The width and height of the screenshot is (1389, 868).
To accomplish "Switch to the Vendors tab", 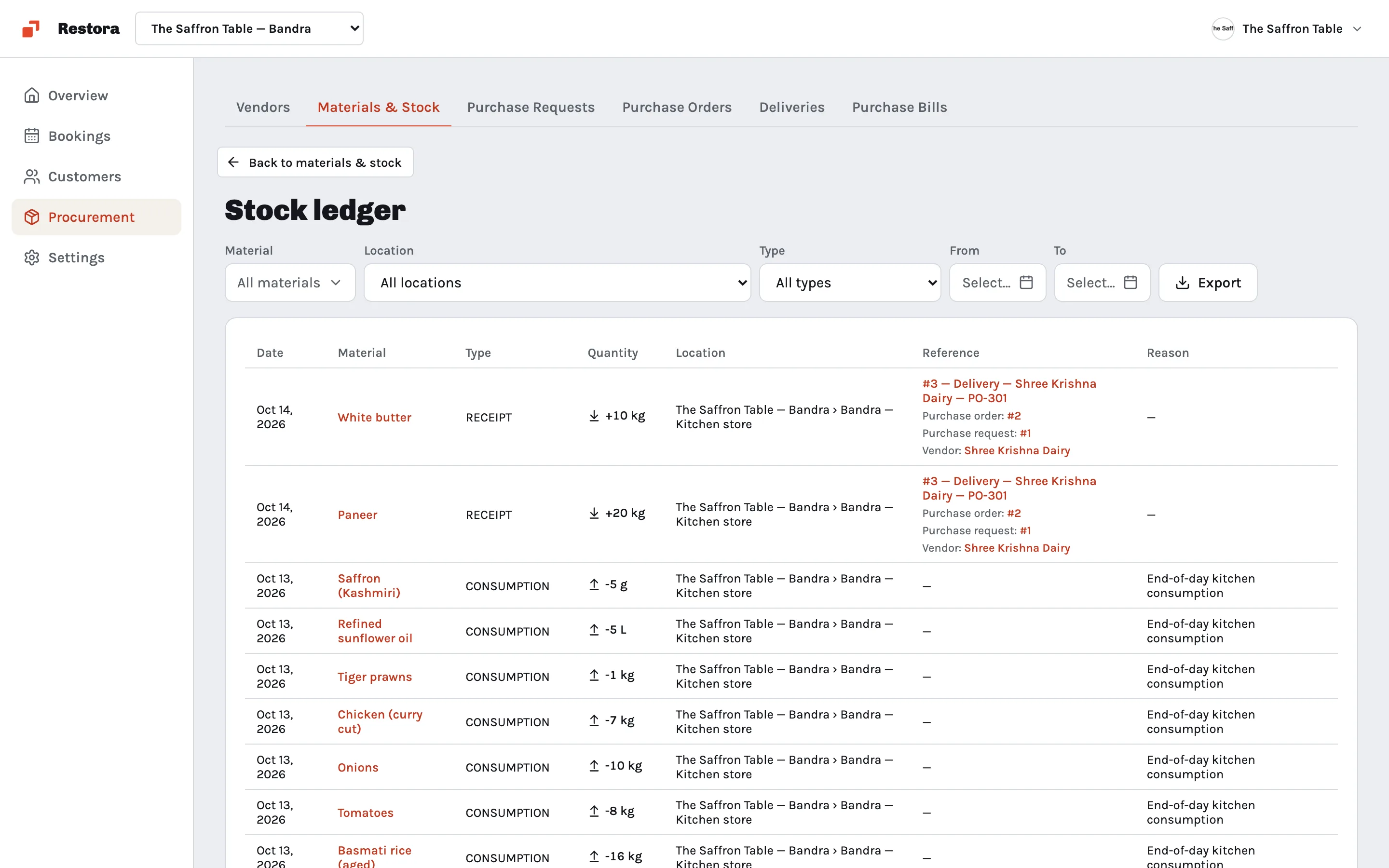I will point(263,108).
